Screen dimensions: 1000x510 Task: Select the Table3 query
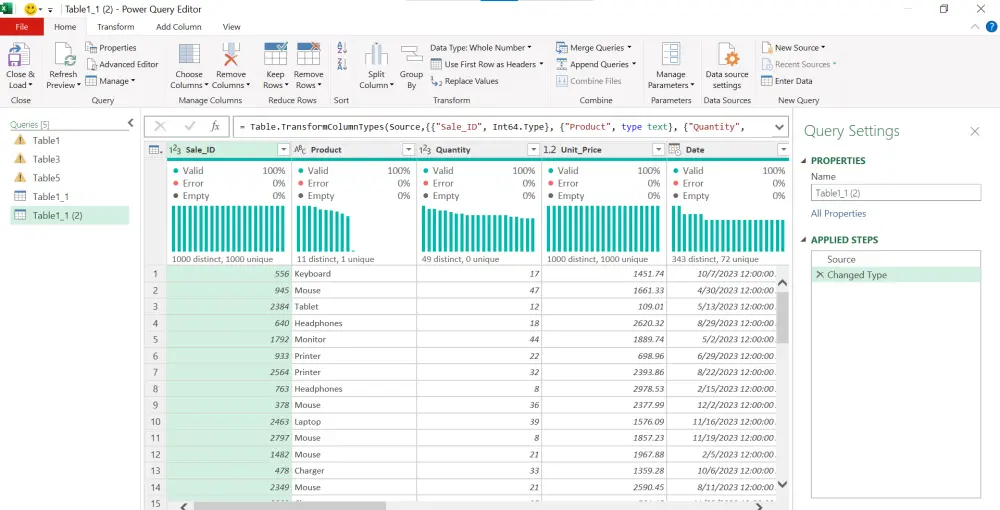[x=70, y=159]
